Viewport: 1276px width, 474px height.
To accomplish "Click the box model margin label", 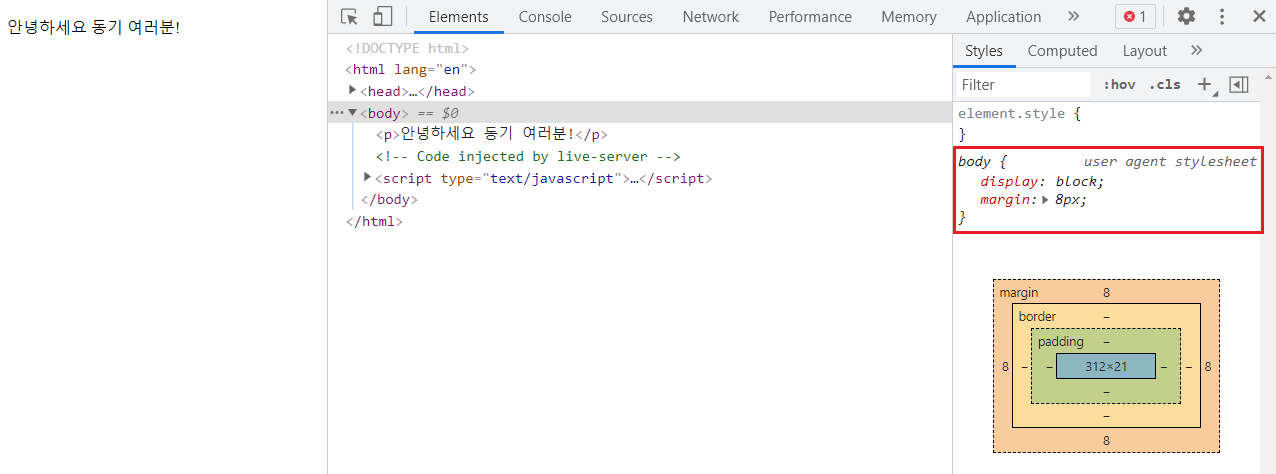I will pos(1019,293).
